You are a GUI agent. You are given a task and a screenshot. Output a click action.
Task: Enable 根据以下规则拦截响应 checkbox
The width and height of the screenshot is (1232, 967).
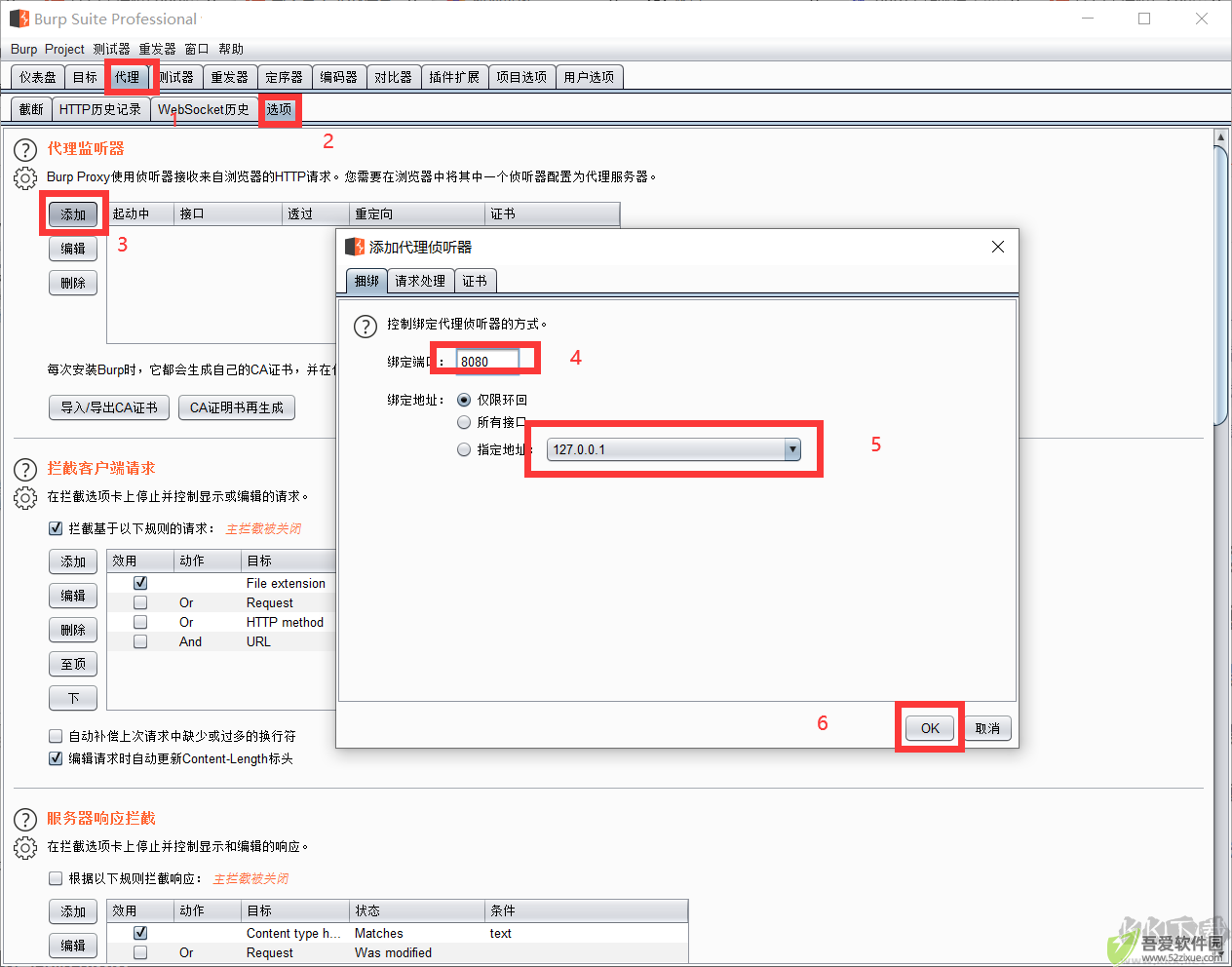click(56, 878)
